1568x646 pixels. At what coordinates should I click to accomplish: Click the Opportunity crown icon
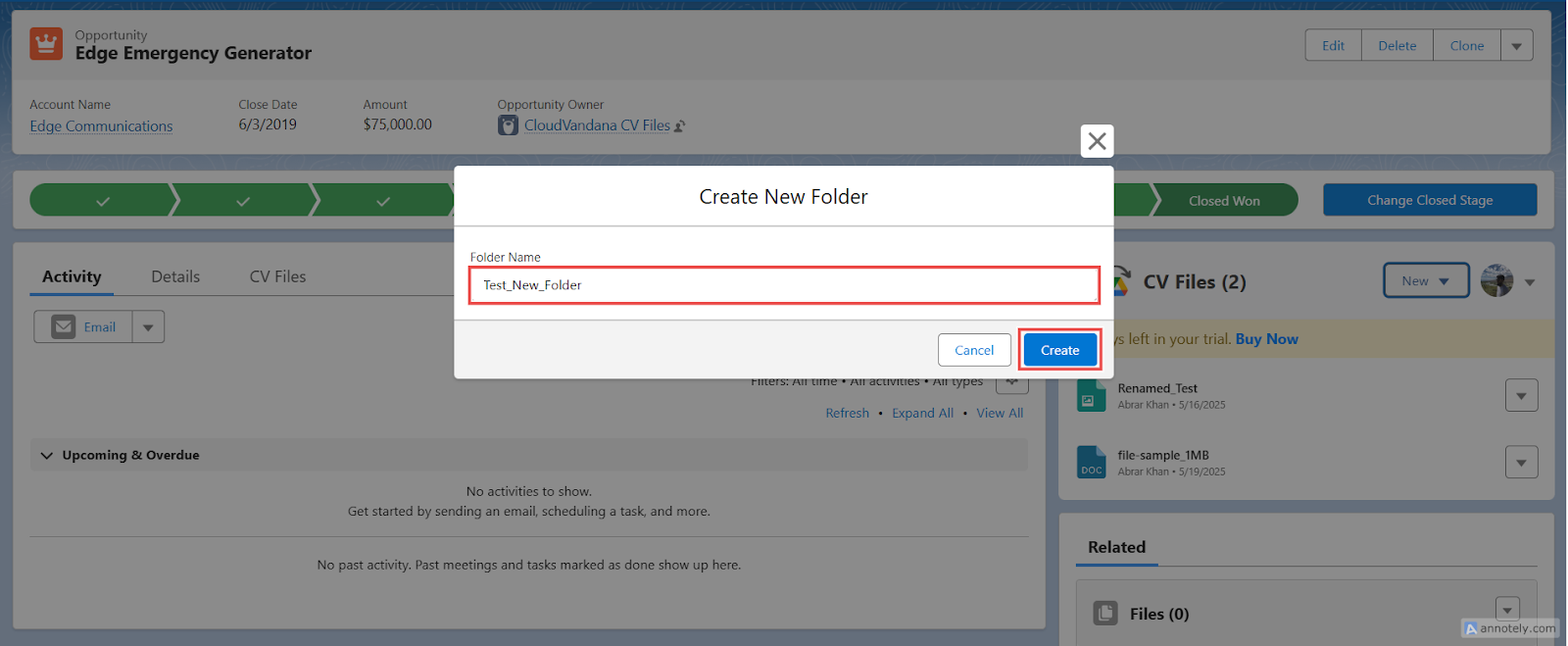pos(46,44)
